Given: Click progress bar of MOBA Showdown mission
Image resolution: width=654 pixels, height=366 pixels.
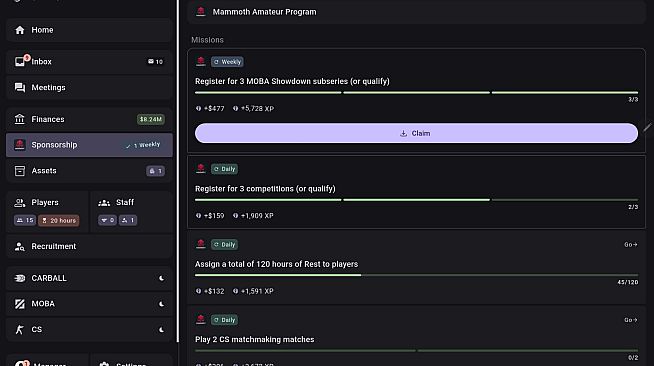Looking at the screenshot, I should click(x=416, y=93).
